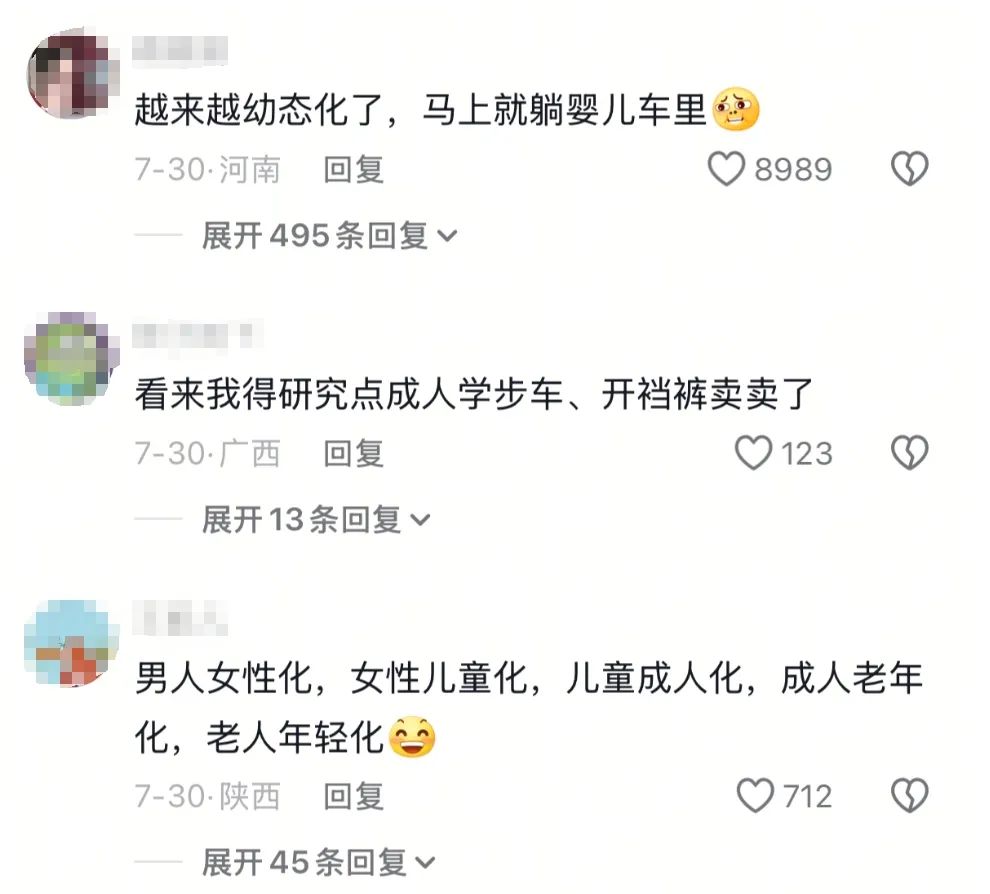Screen dimensions: 990x894
Task: Expand 13 replies under second comment
Action: coord(316,520)
